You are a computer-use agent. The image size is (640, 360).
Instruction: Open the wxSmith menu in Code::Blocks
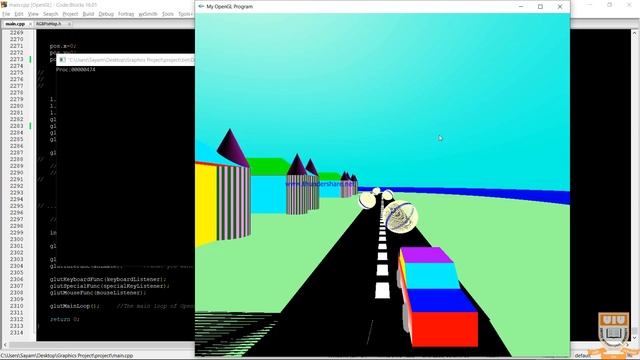coord(148,14)
